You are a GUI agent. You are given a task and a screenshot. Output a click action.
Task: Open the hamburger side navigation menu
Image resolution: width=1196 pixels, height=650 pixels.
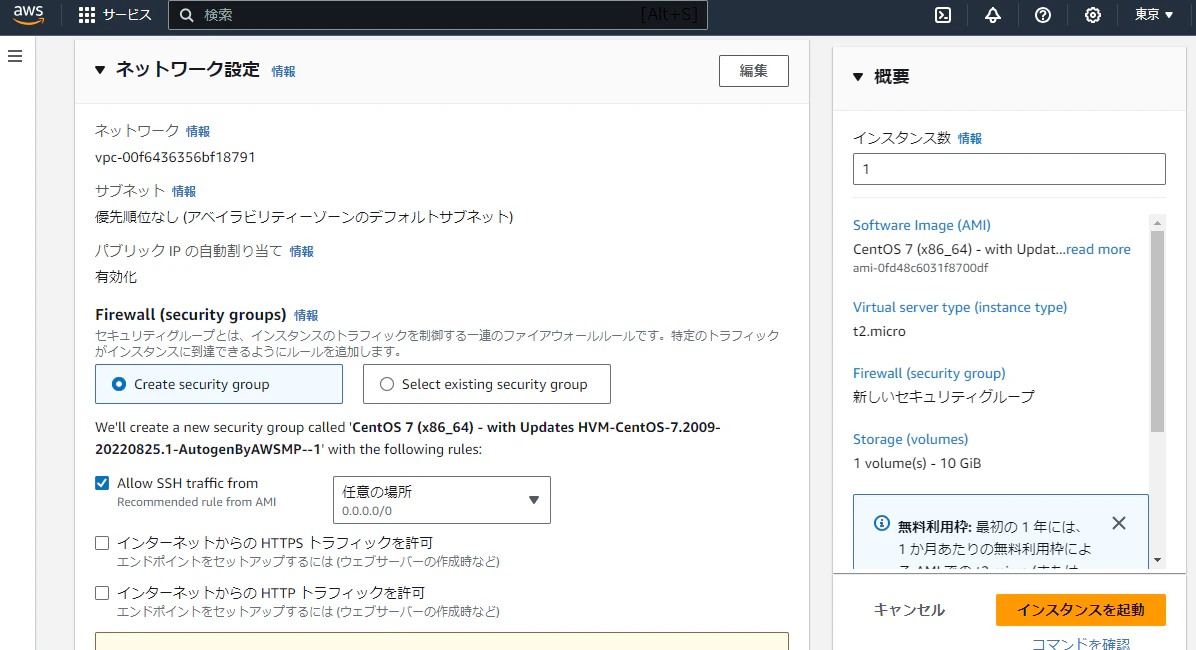[15, 56]
